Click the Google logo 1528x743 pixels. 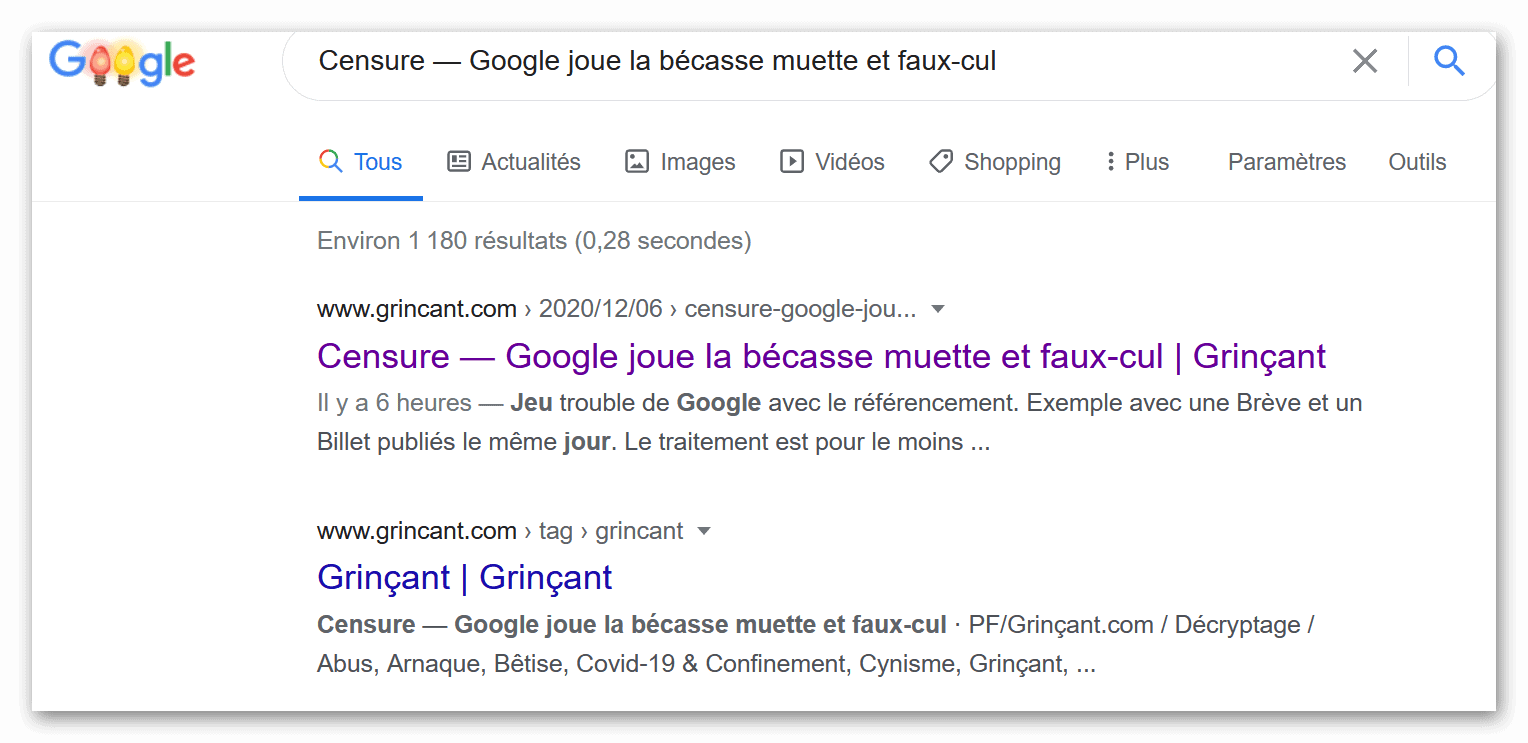point(122,63)
